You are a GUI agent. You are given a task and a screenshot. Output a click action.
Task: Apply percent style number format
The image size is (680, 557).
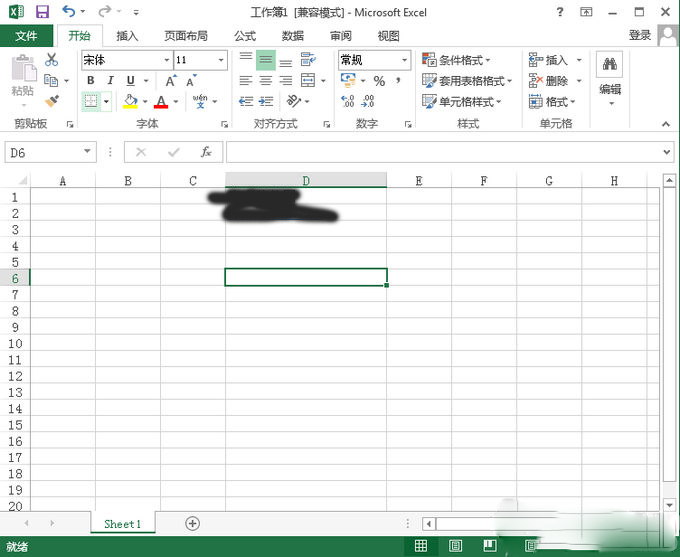[379, 81]
